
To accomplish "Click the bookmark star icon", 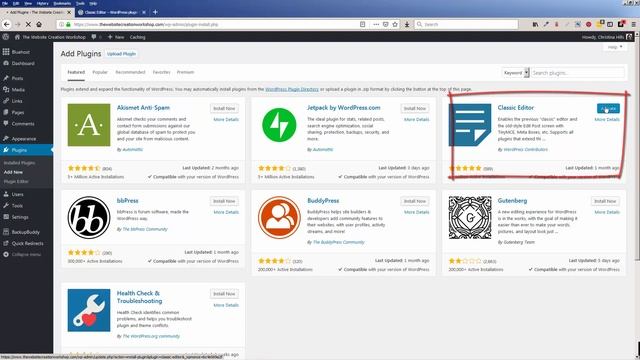I will point(395,24).
